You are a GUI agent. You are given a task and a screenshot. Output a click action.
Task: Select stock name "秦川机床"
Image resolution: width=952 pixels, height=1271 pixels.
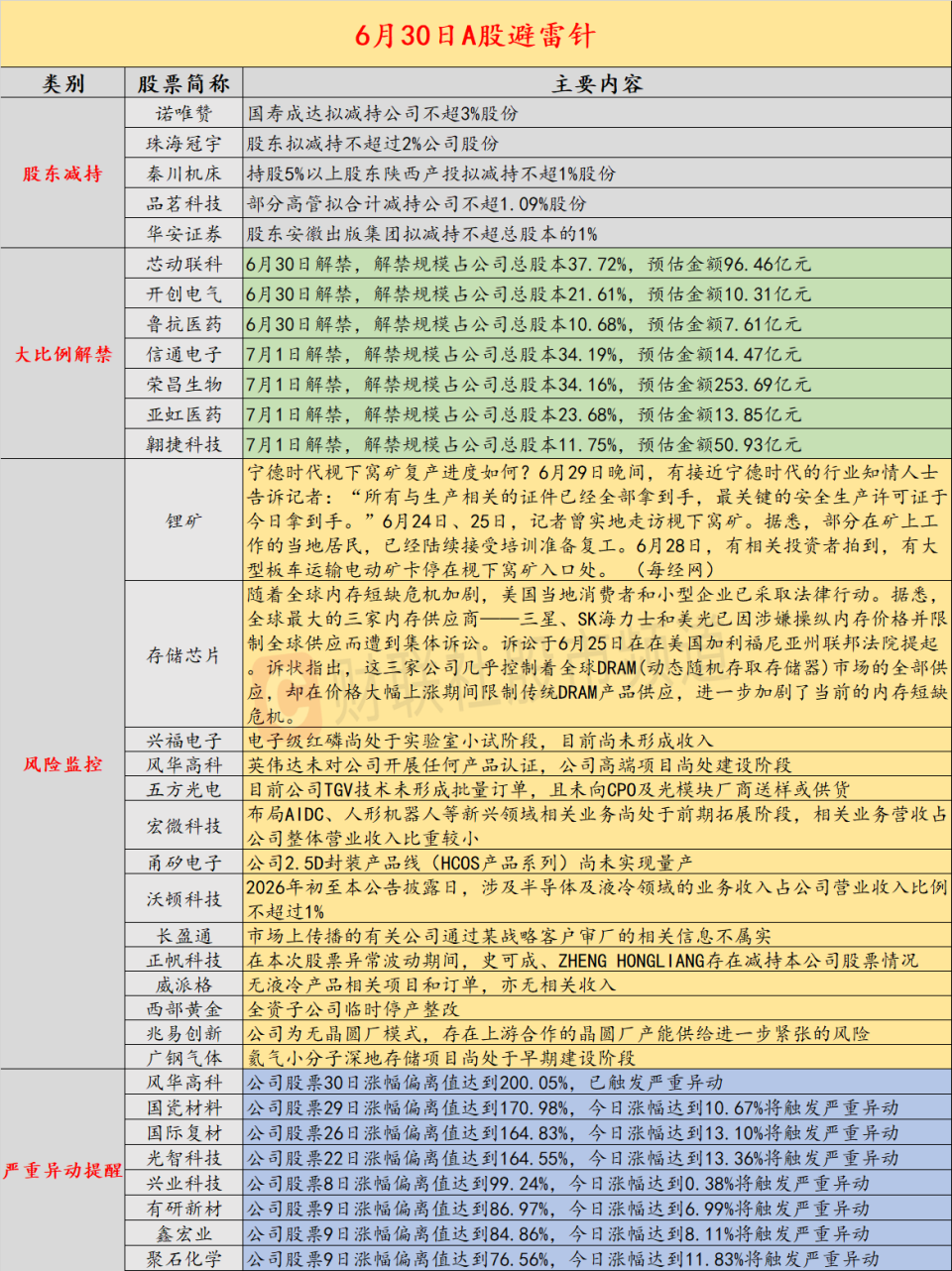tap(184, 173)
